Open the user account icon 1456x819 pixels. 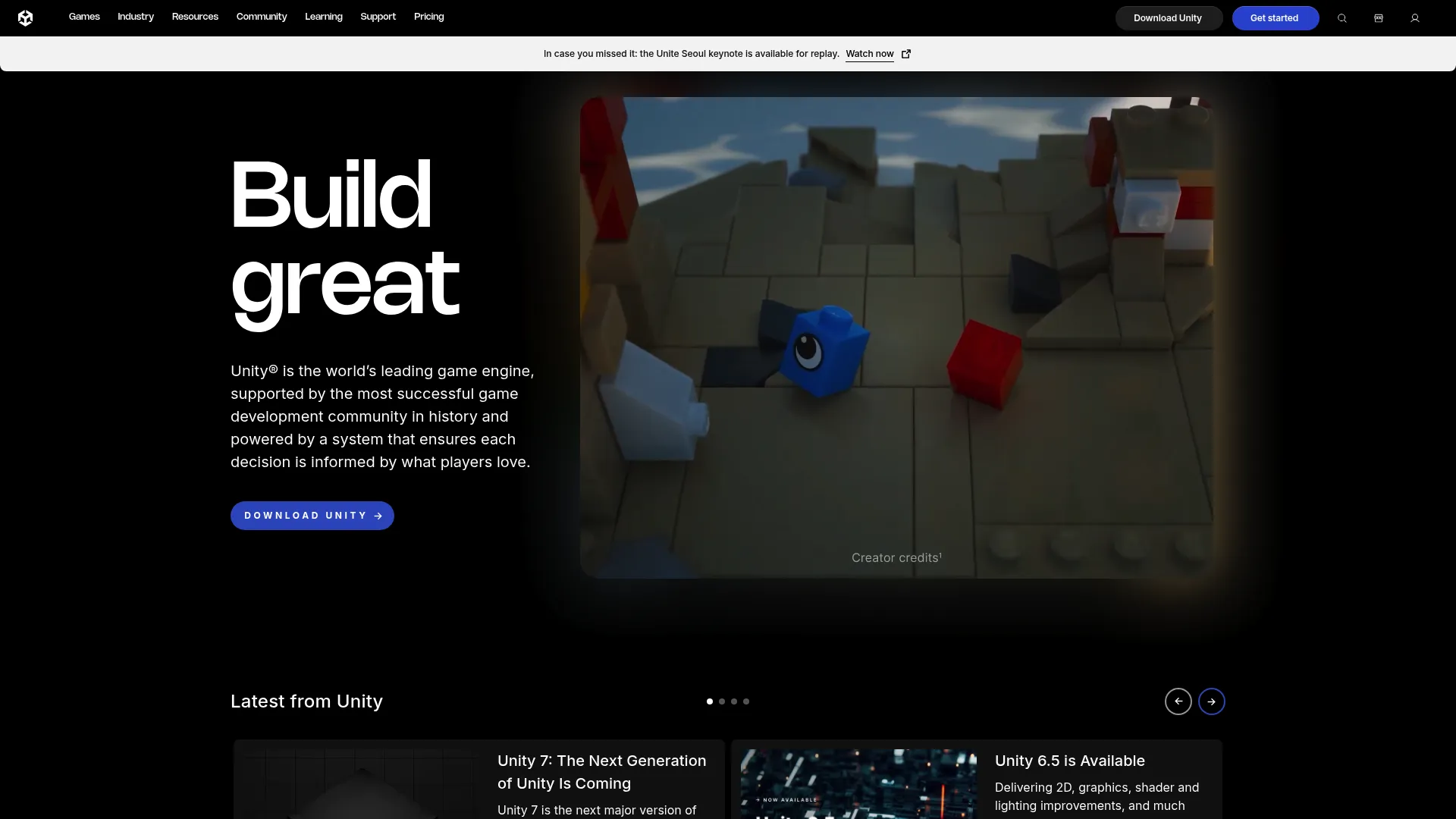click(1414, 18)
